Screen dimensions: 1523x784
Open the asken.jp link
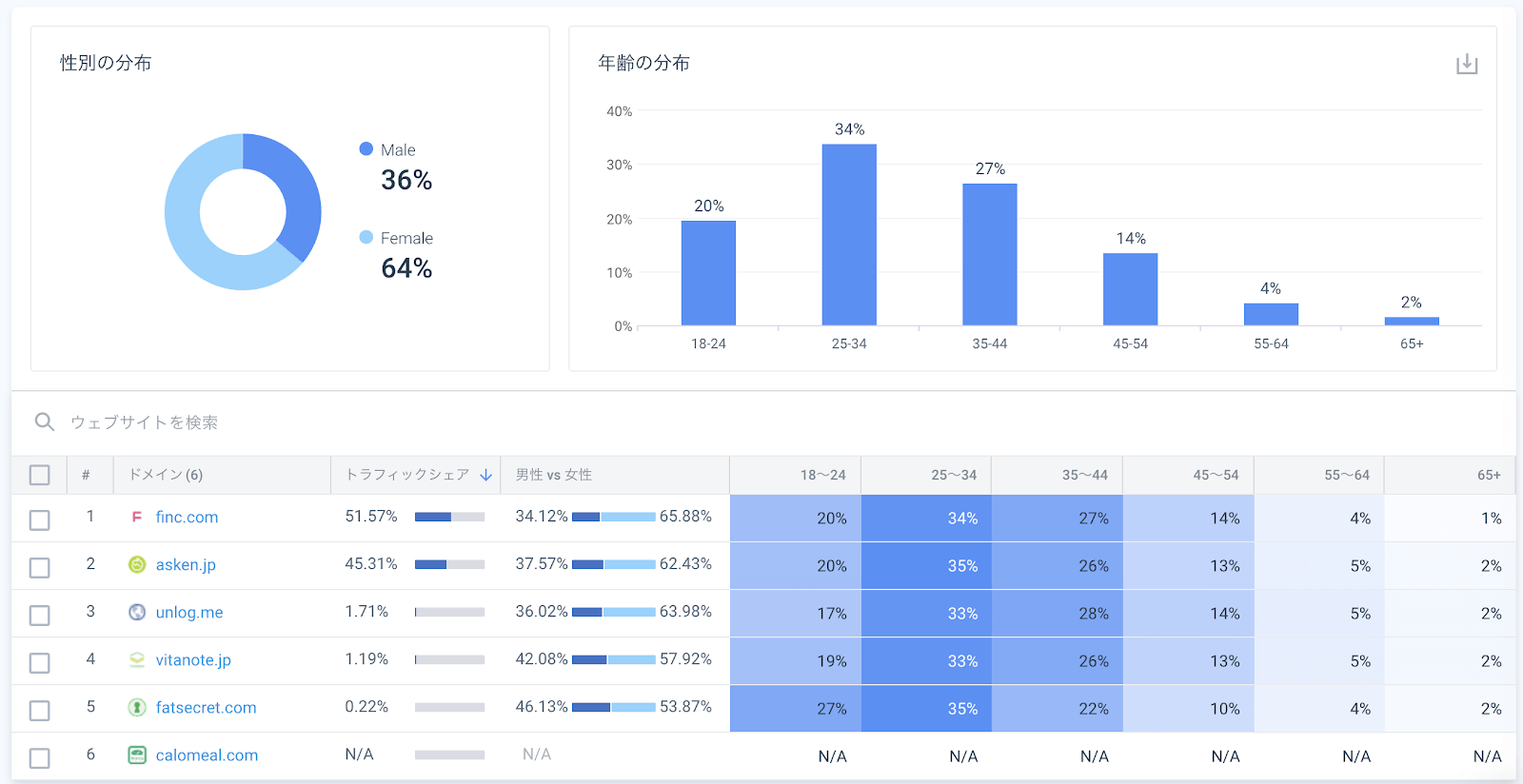[x=186, y=564]
